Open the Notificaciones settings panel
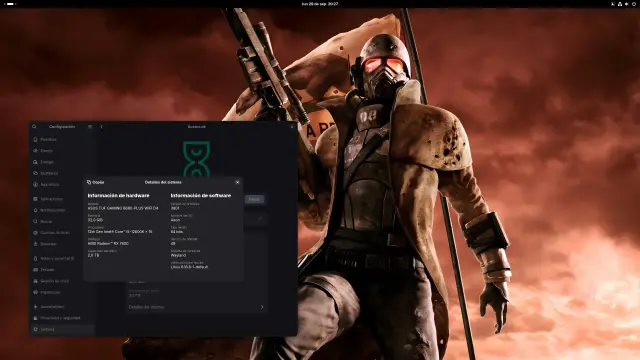Viewport: 640px width, 360px height. click(x=62, y=210)
